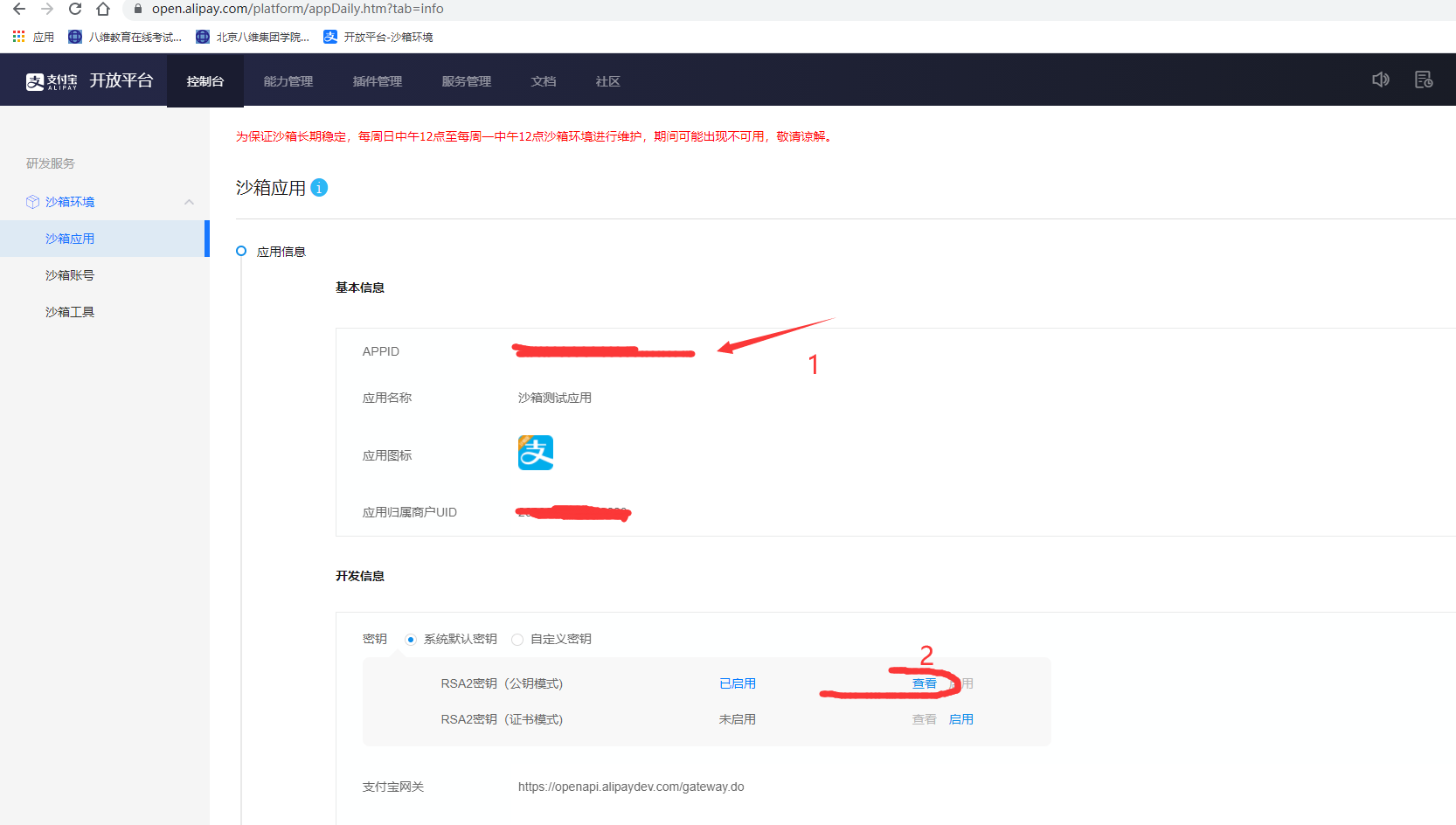Click the browser forward arrow

coord(47,9)
